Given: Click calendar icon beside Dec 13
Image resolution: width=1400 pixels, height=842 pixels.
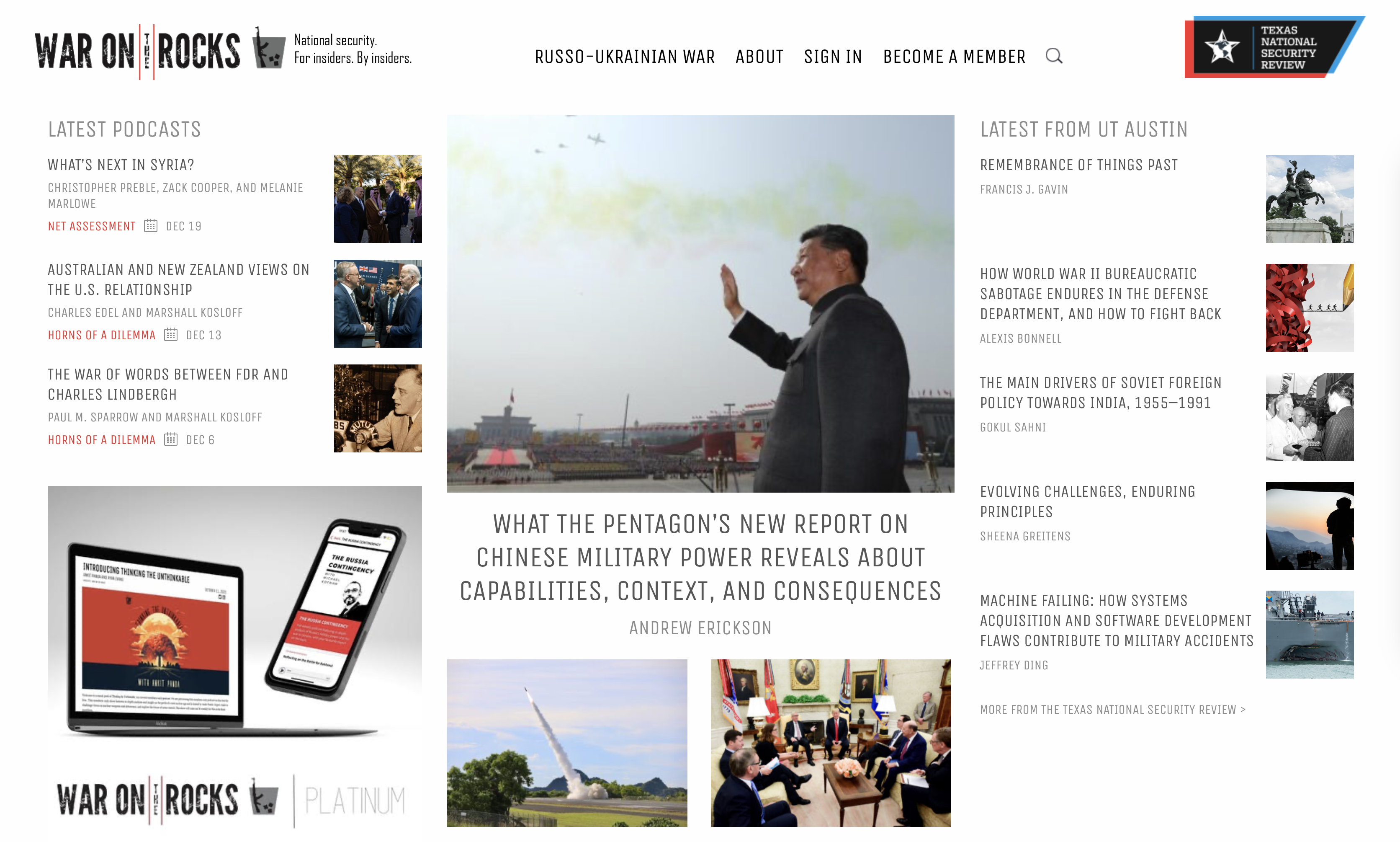Looking at the screenshot, I should coord(171,335).
